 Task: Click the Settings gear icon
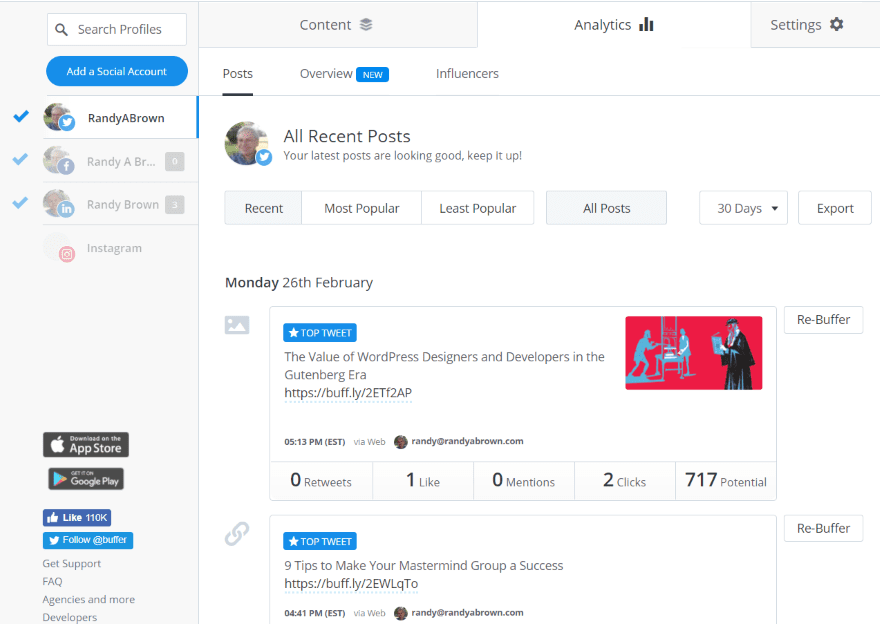coord(837,25)
